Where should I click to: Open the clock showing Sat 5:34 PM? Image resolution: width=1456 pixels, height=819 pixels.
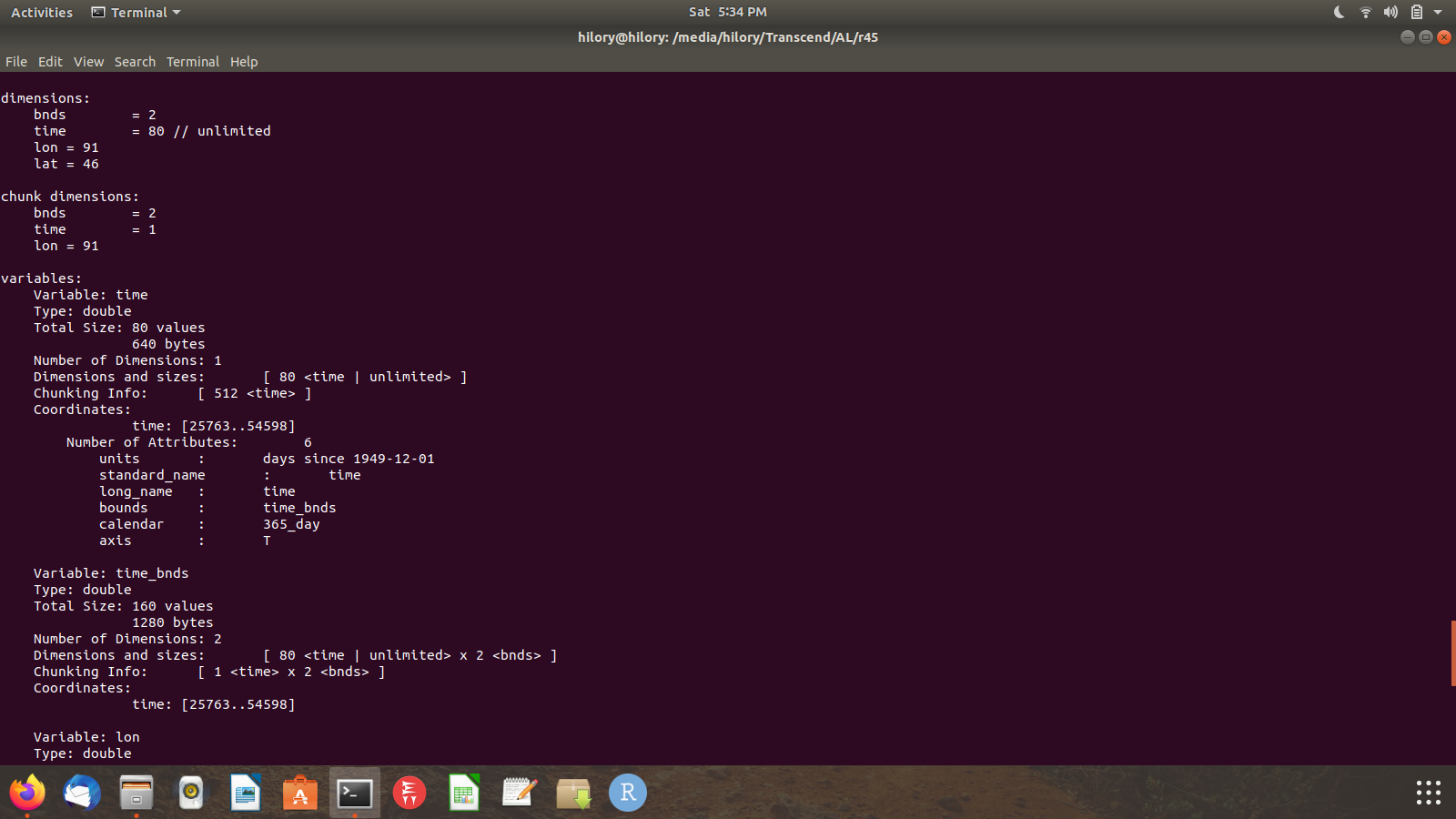[727, 12]
